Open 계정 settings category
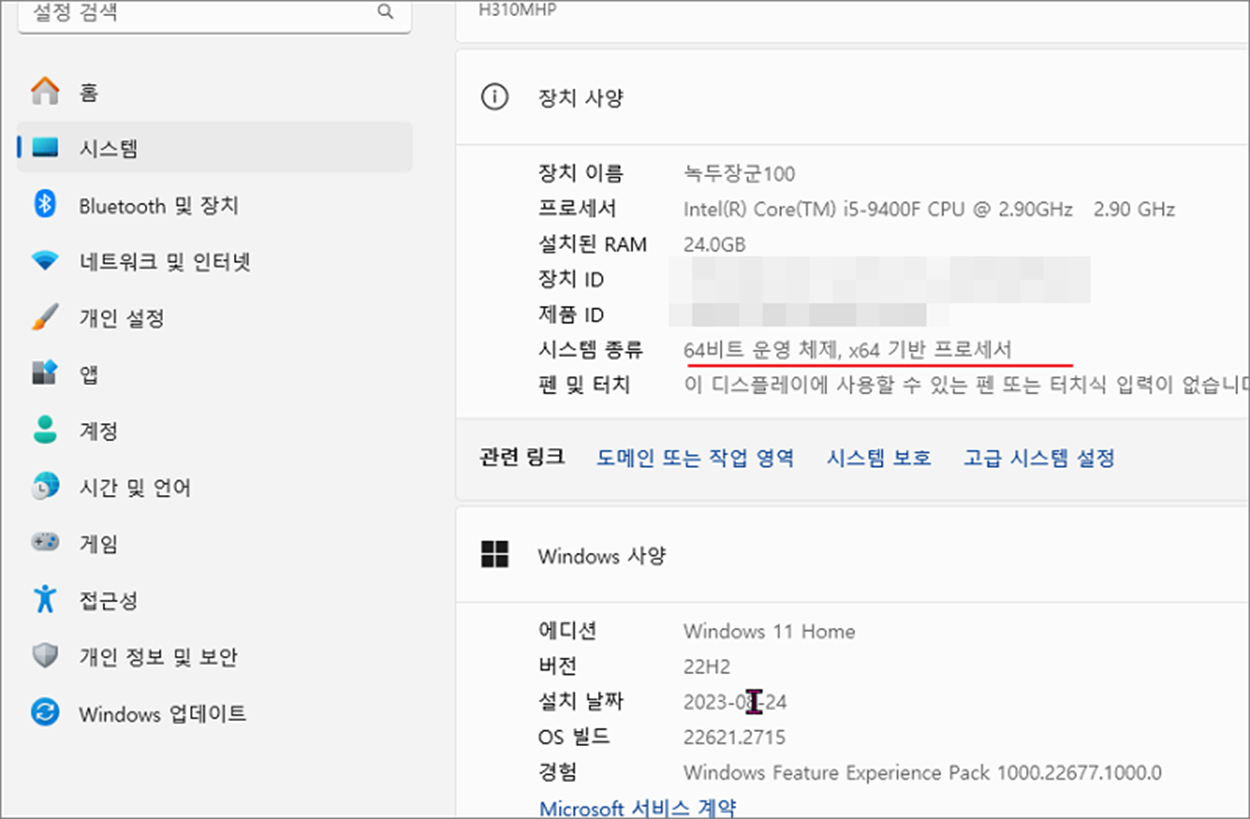The height and width of the screenshot is (819, 1250). (x=215, y=431)
